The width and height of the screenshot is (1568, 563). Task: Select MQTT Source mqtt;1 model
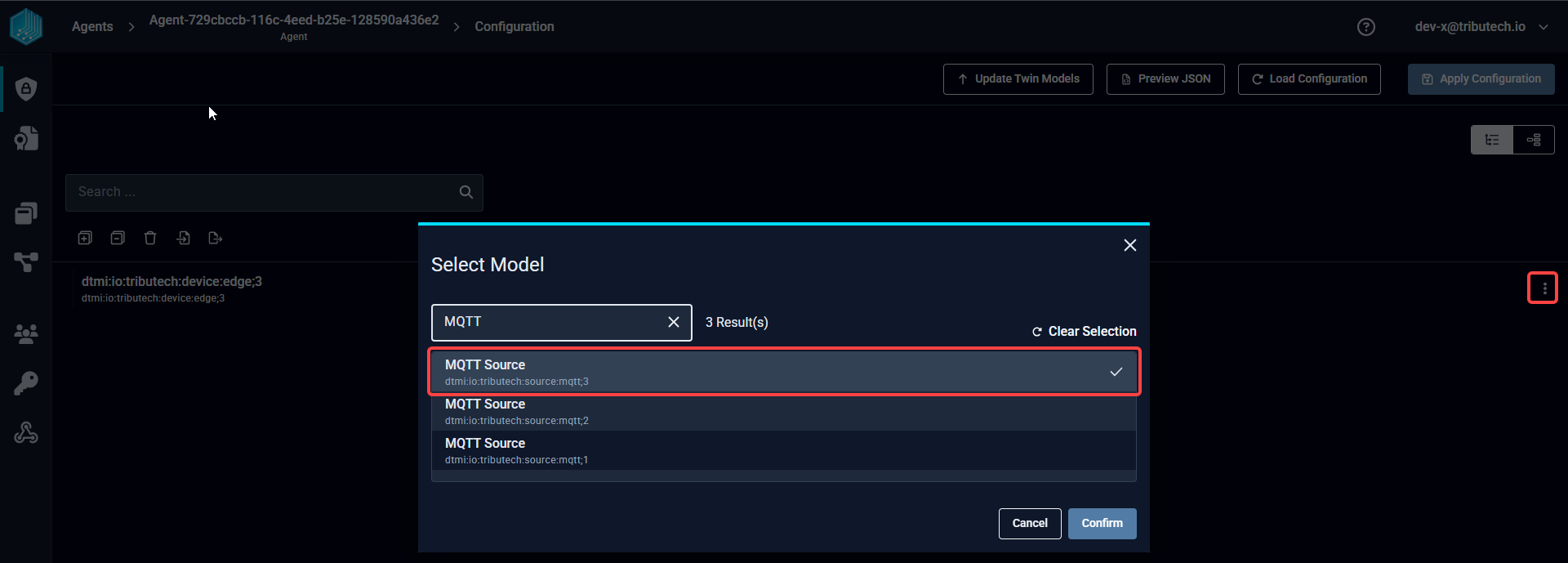(x=784, y=451)
